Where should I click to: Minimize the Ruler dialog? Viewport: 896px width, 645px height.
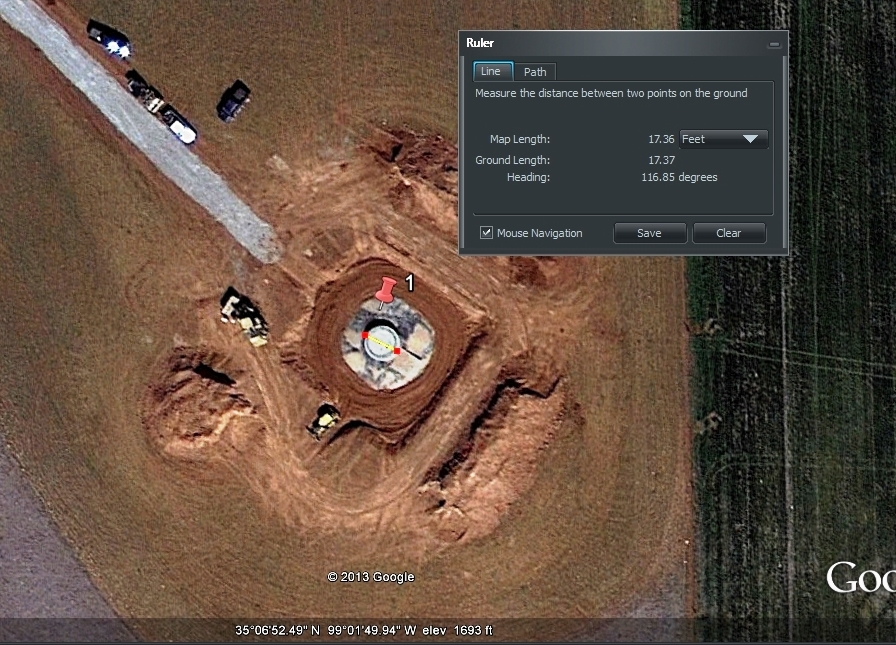(774, 44)
